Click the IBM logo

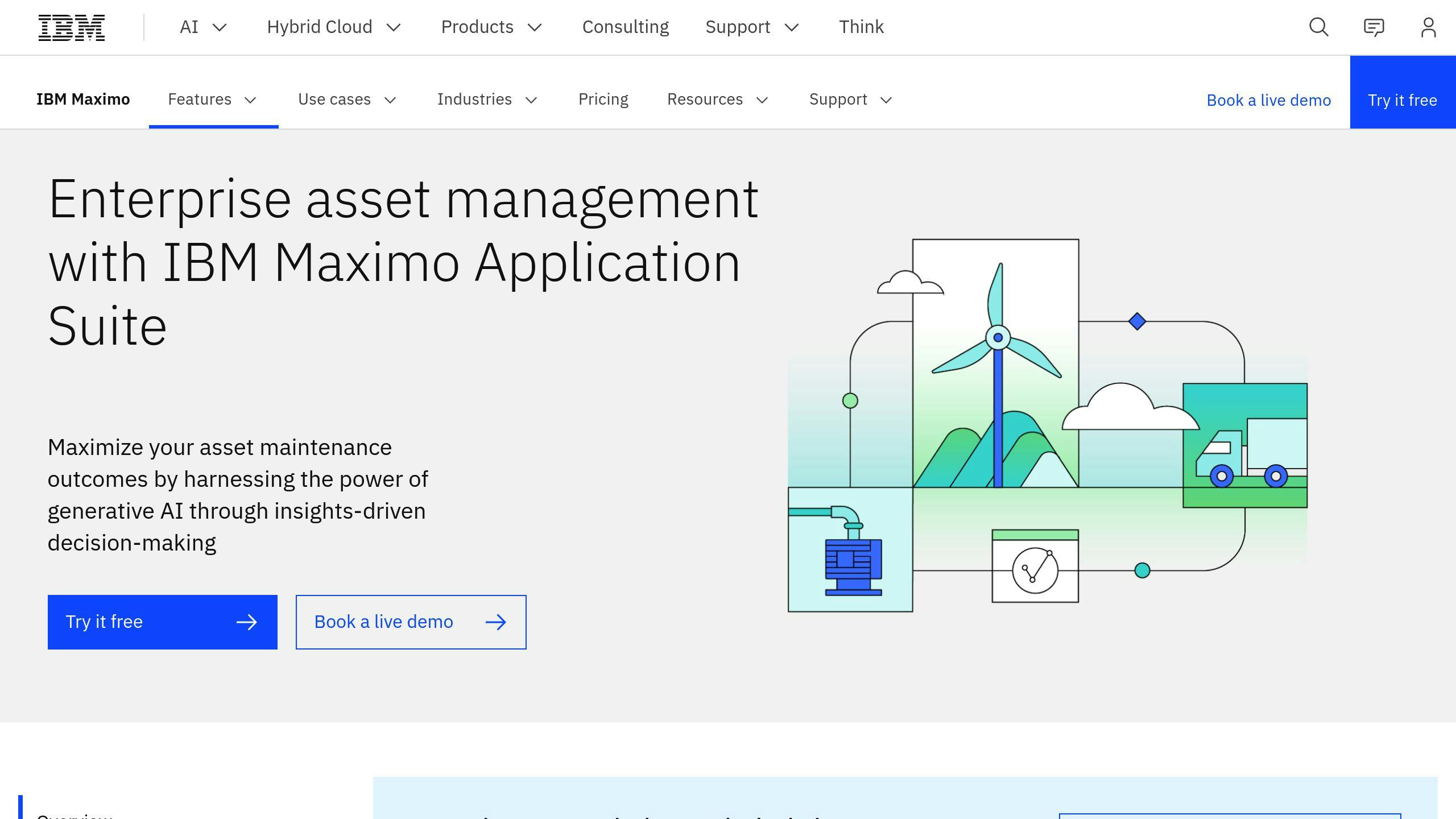pyautogui.click(x=72, y=27)
